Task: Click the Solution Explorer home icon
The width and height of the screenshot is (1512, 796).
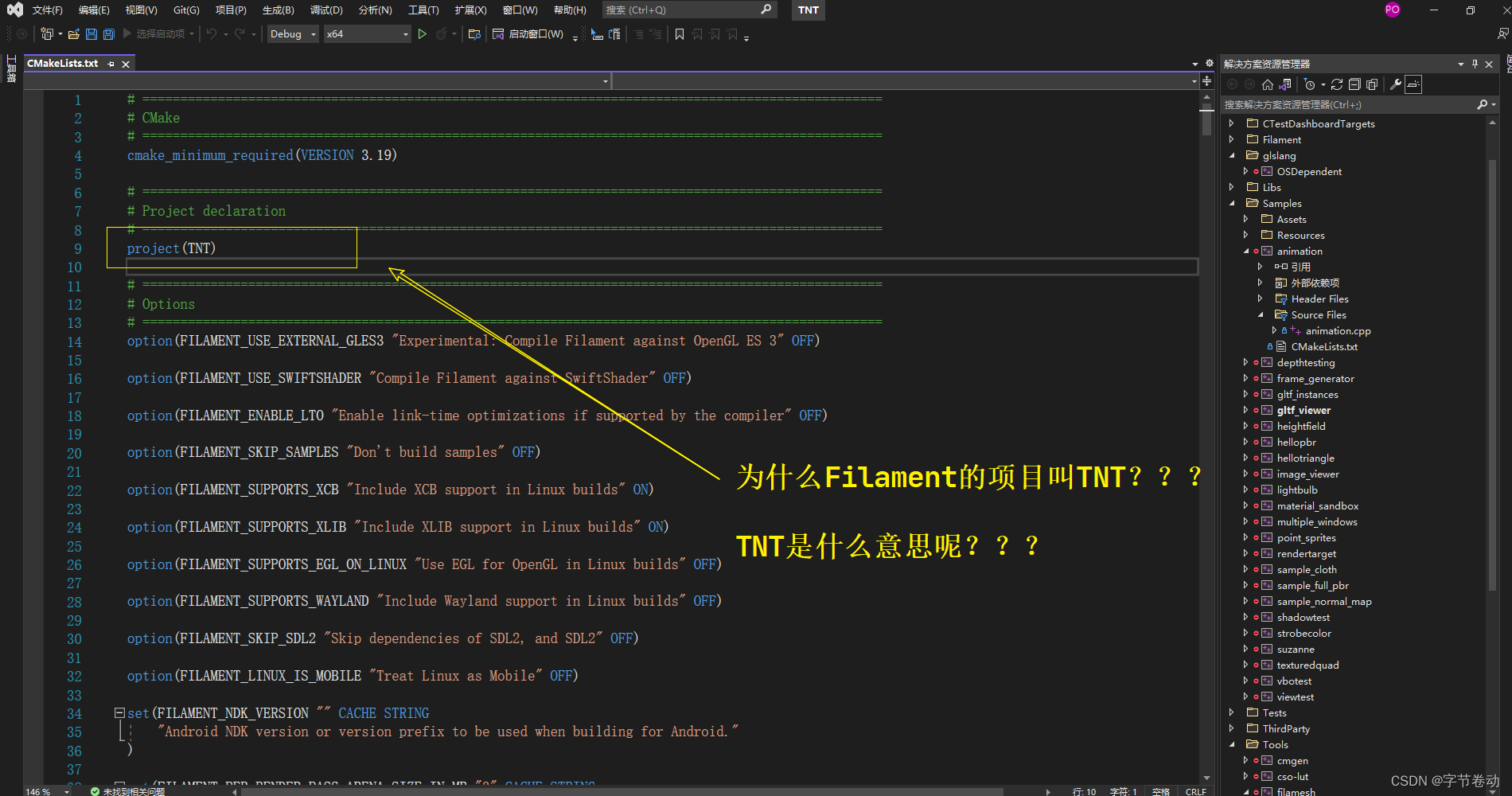Action: [1268, 84]
